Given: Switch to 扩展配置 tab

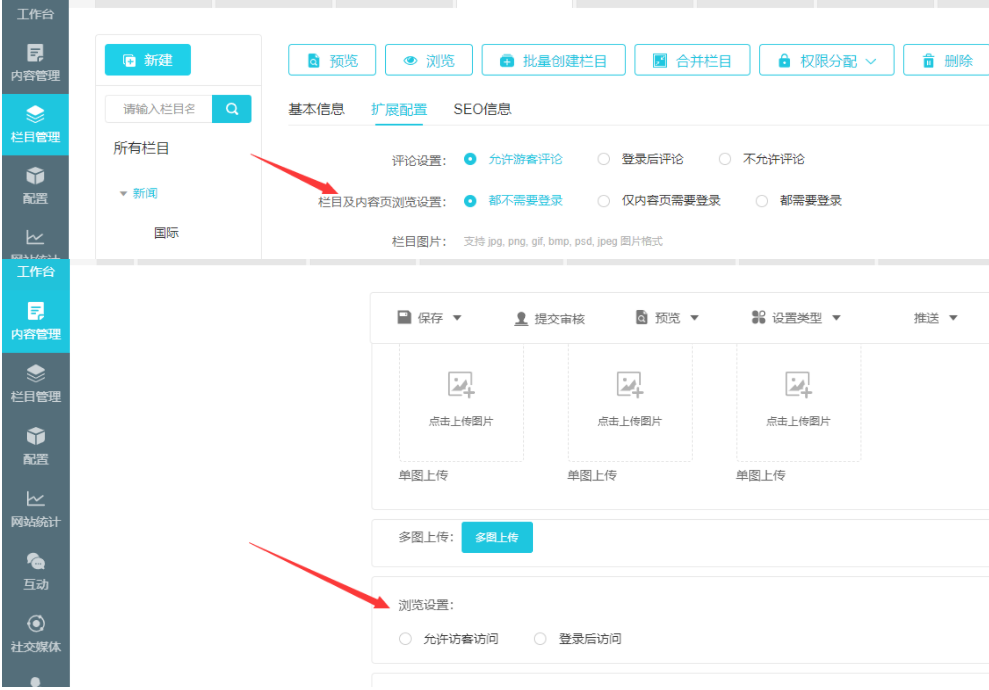Looking at the screenshot, I should 399,110.
